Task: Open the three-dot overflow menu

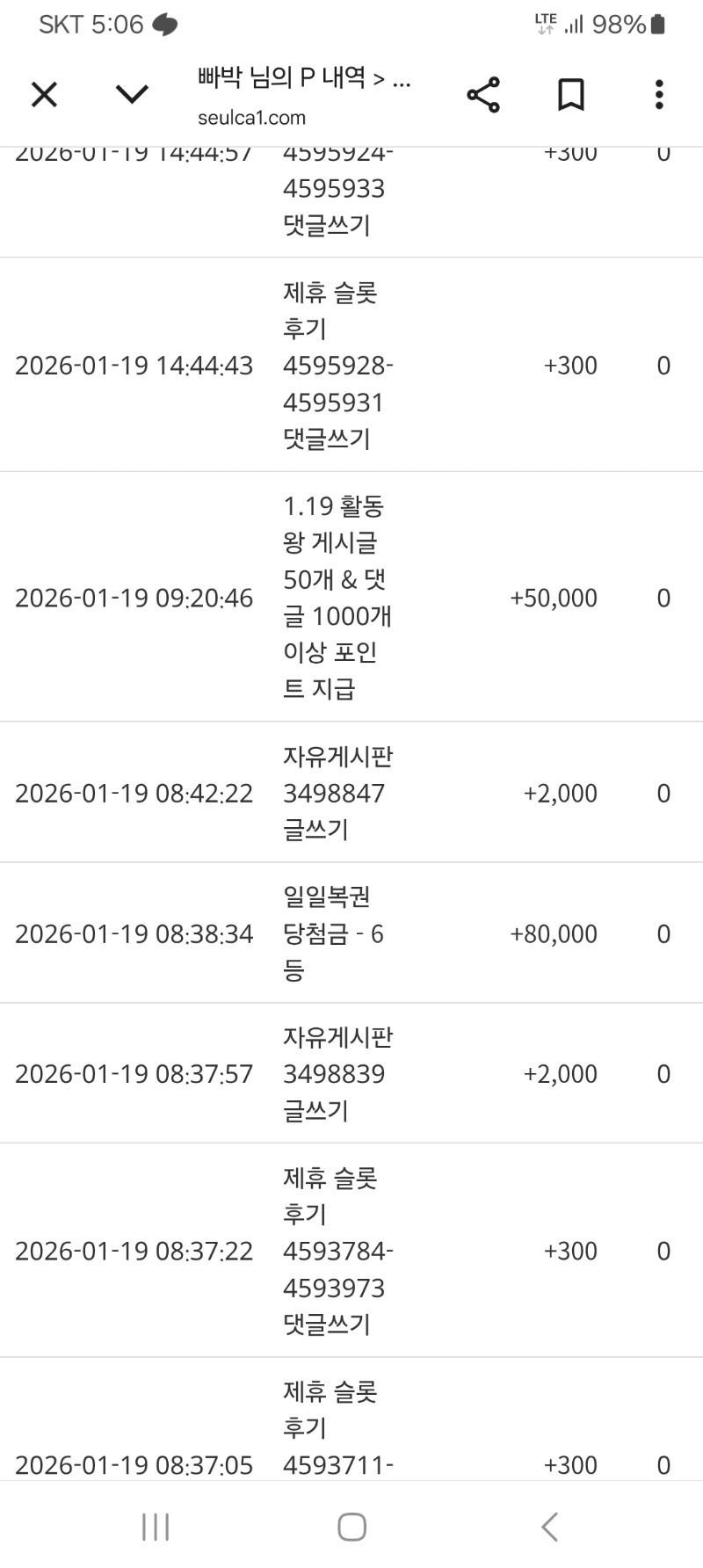Action: (x=659, y=94)
